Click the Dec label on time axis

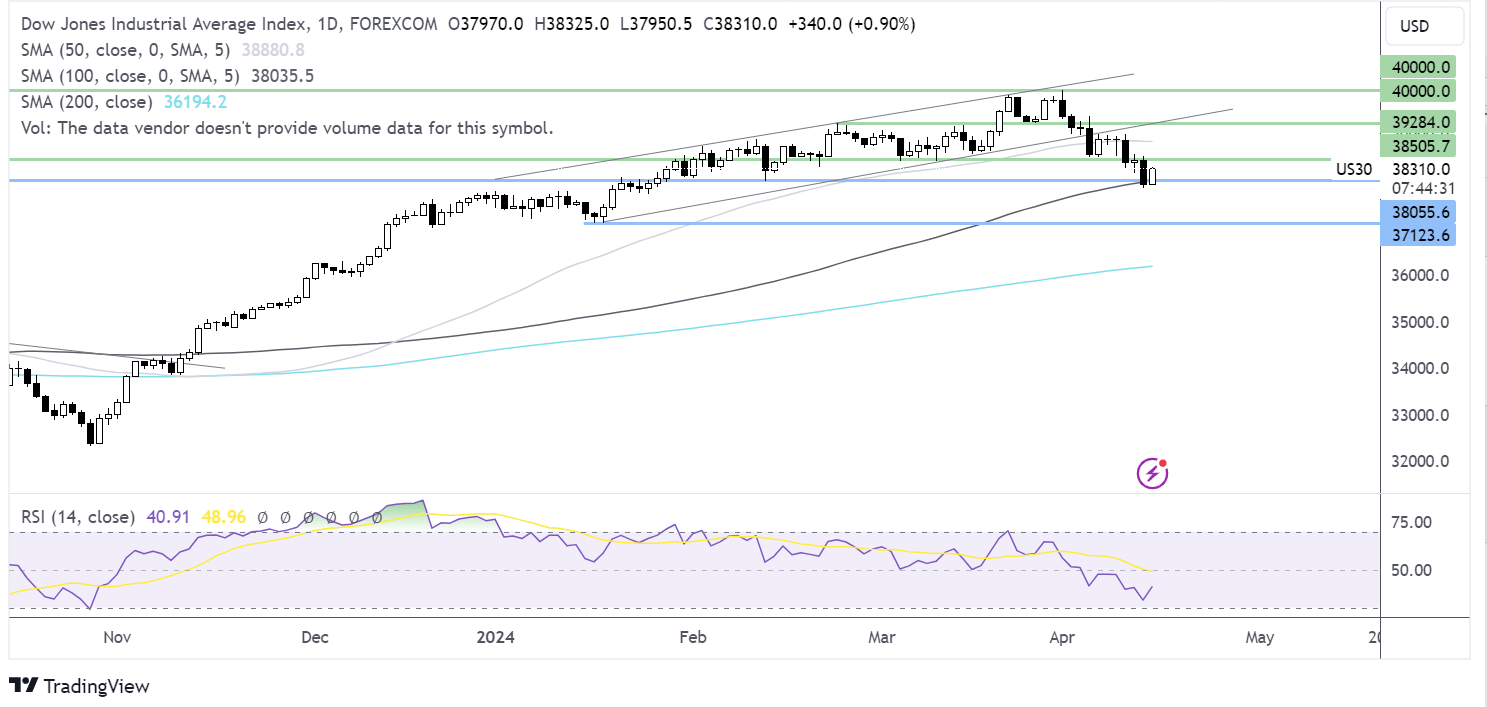click(315, 637)
